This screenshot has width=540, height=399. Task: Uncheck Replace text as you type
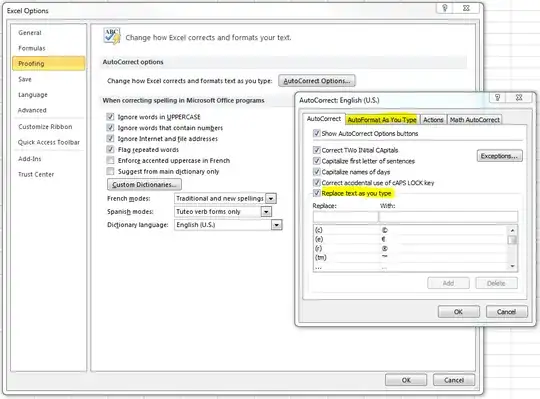pos(316,193)
